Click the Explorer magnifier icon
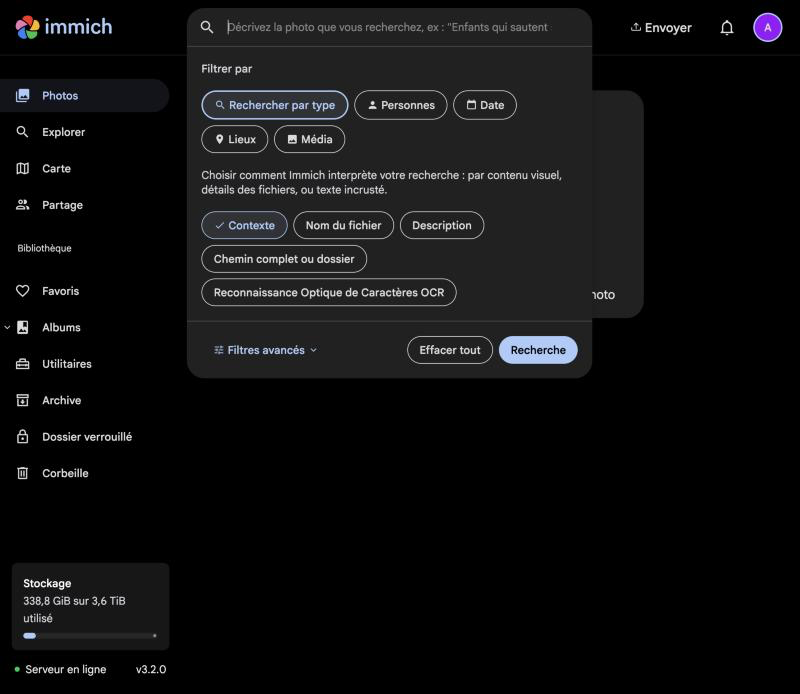The height and width of the screenshot is (694, 800). coord(22,132)
